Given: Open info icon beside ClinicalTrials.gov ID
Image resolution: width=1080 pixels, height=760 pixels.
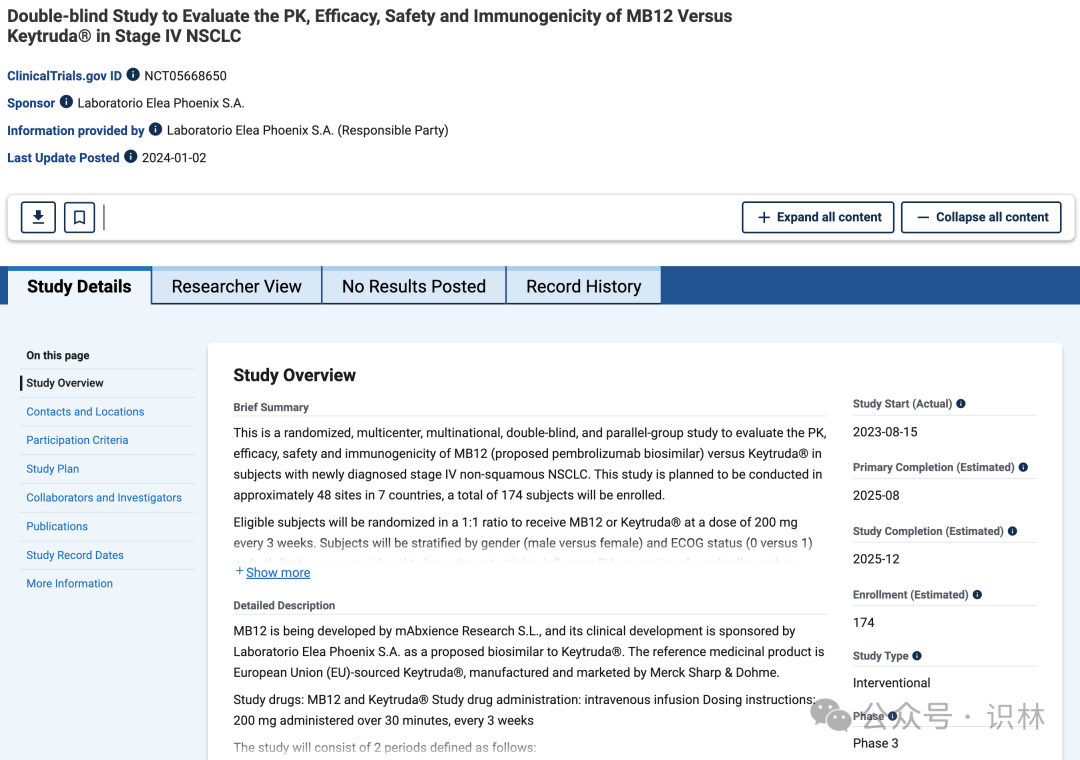Looking at the screenshot, I should point(133,74).
